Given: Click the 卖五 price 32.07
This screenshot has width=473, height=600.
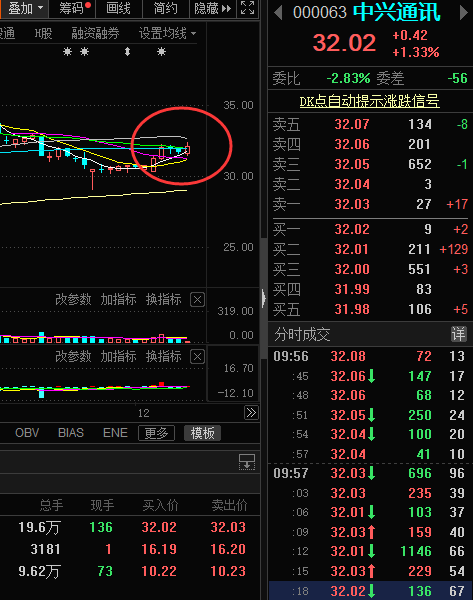Looking at the screenshot, I should pyautogui.click(x=352, y=124).
